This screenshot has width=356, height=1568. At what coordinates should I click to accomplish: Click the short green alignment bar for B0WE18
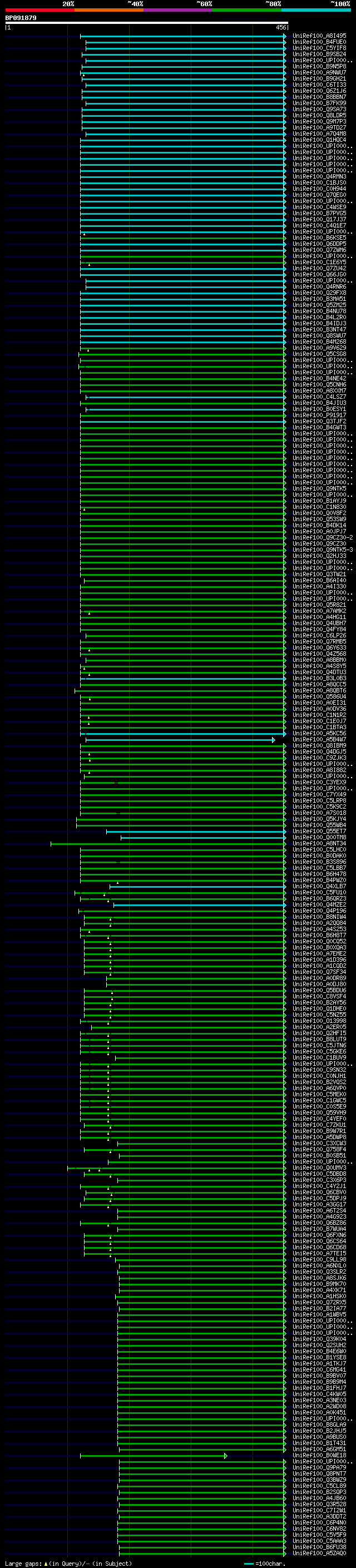click(x=154, y=1456)
